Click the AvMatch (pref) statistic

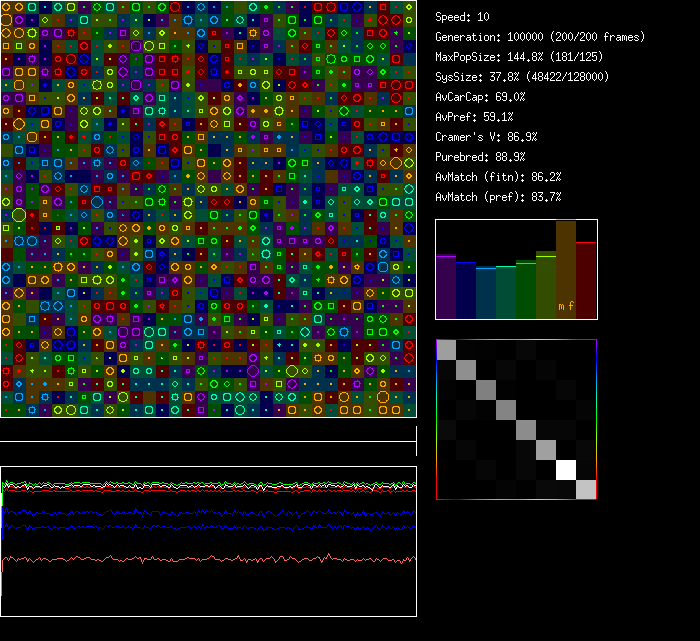coord(498,197)
